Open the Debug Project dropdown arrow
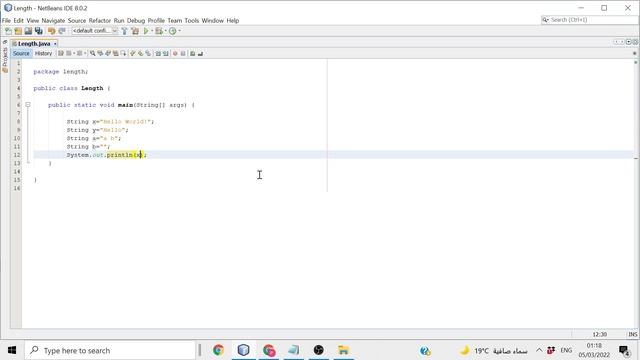The height and width of the screenshot is (360, 640). [x=165, y=31]
